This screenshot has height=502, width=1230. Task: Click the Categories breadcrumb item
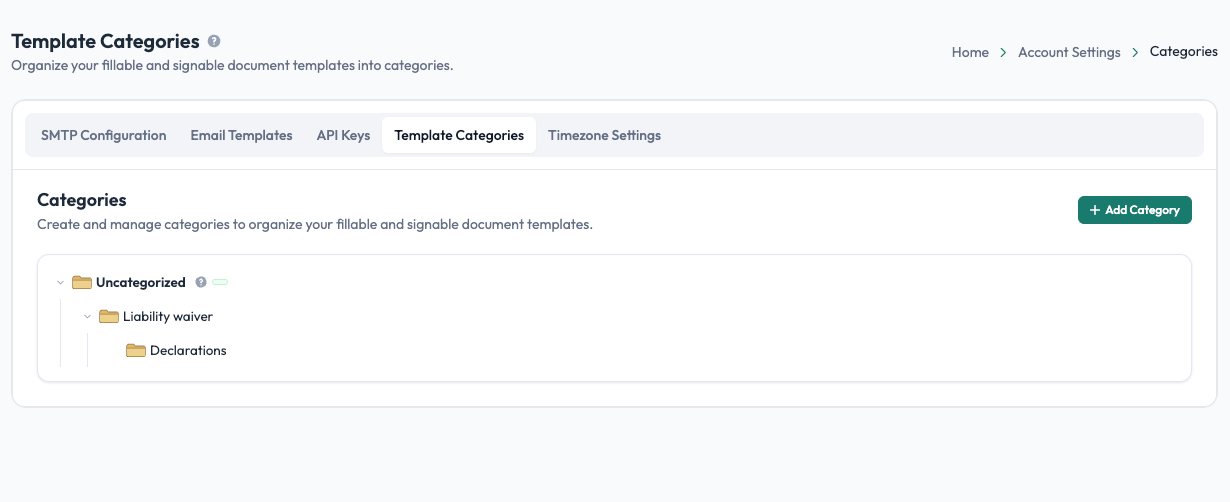pos(1184,52)
